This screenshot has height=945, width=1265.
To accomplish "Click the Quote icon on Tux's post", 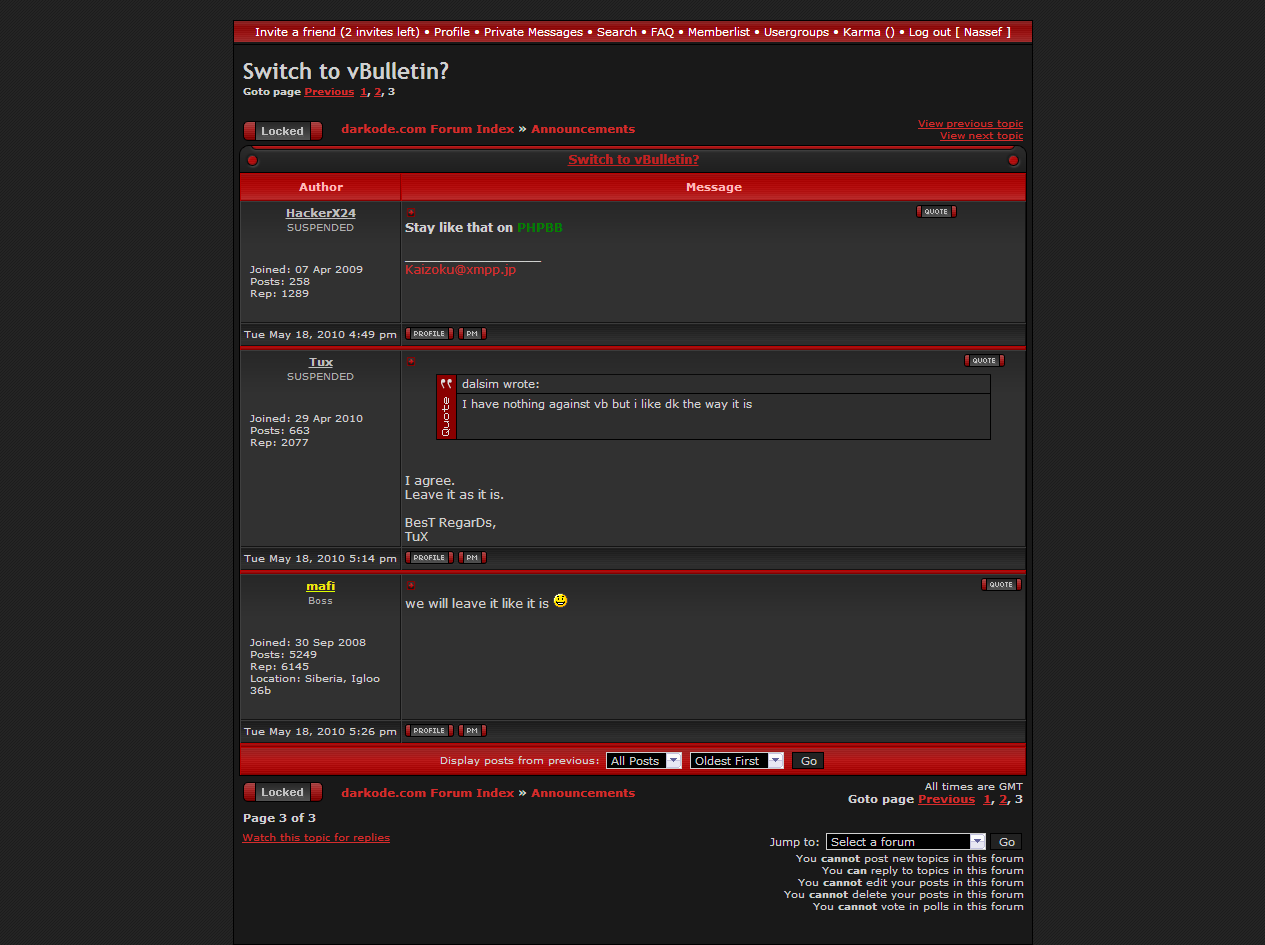I will [984, 361].
